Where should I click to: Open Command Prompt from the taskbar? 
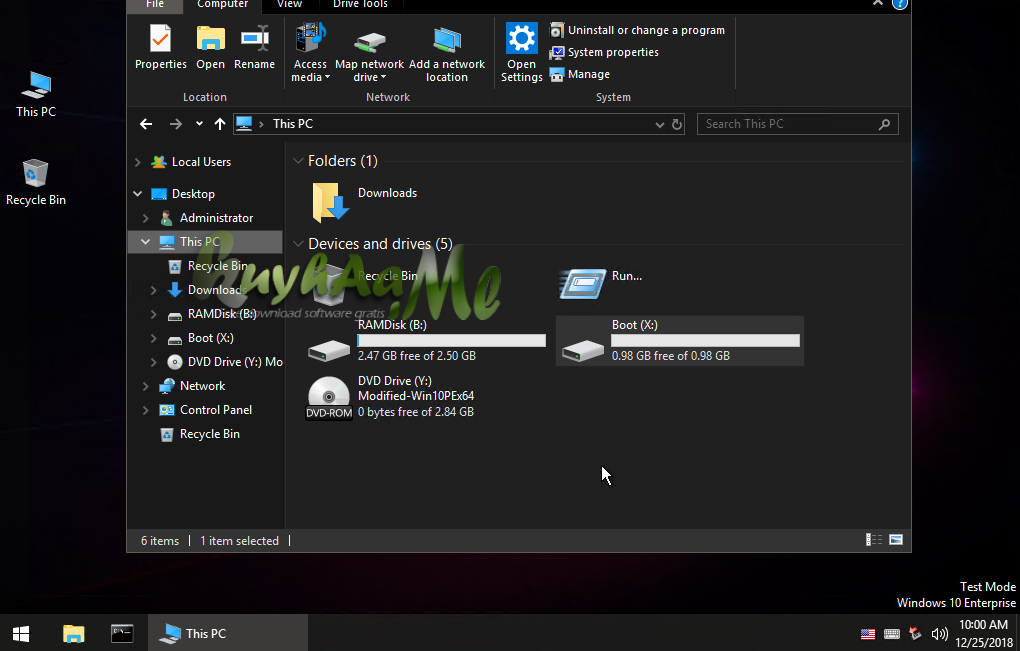[122, 633]
